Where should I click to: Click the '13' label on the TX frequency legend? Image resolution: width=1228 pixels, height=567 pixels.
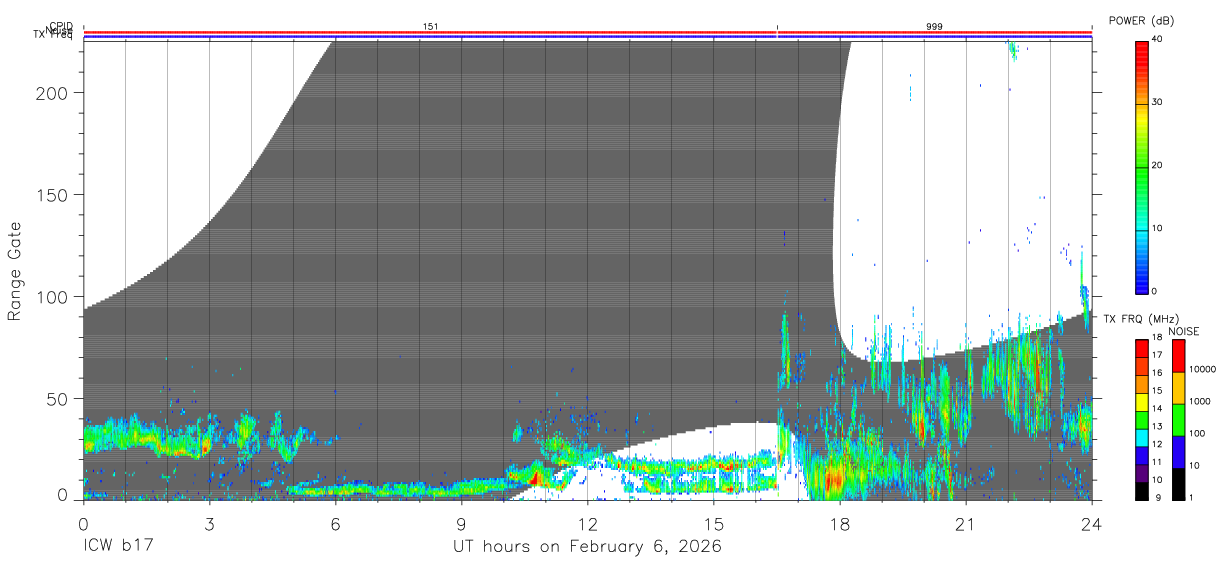[x=1157, y=426]
